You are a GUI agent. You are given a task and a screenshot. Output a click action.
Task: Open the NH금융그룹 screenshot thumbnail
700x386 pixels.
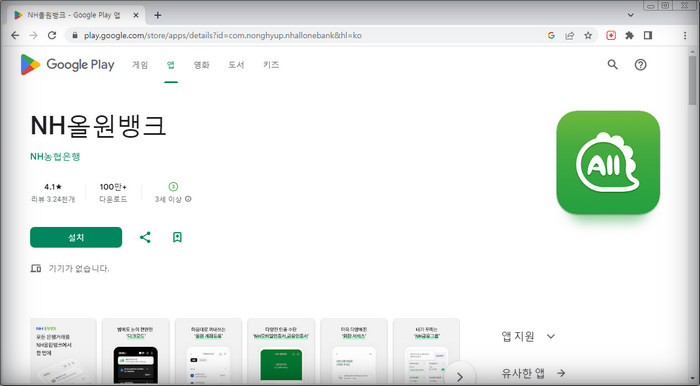(426, 351)
